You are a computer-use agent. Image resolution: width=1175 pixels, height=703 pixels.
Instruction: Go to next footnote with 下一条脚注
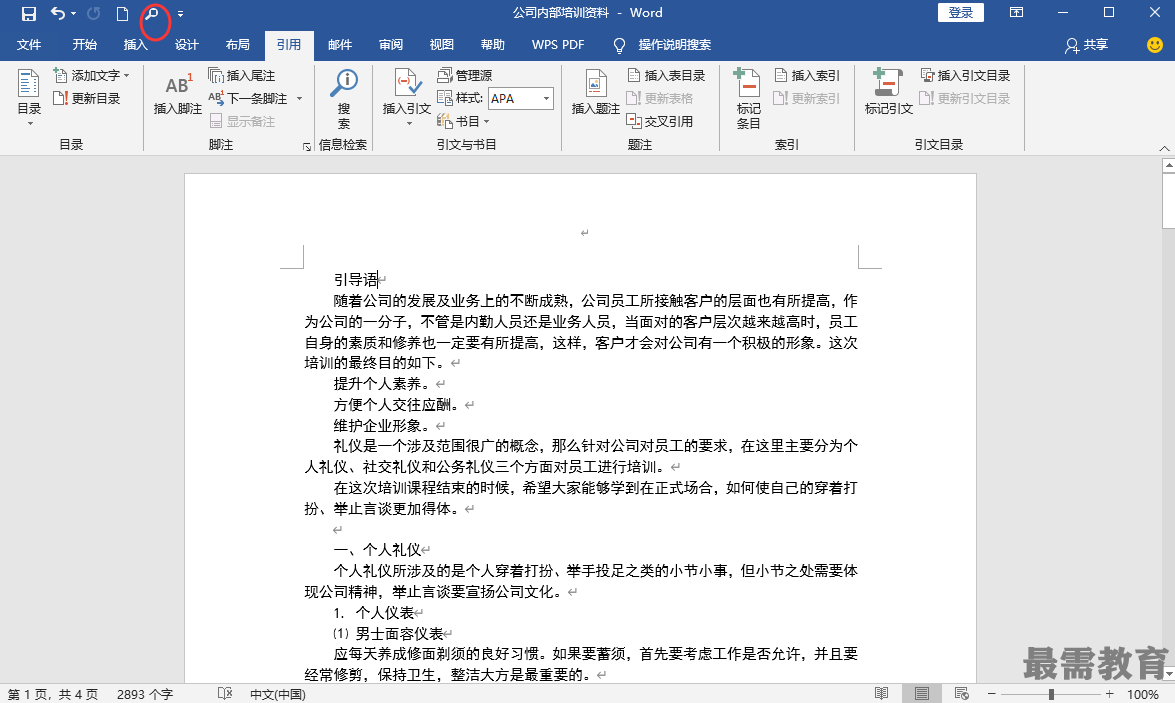(x=248, y=98)
